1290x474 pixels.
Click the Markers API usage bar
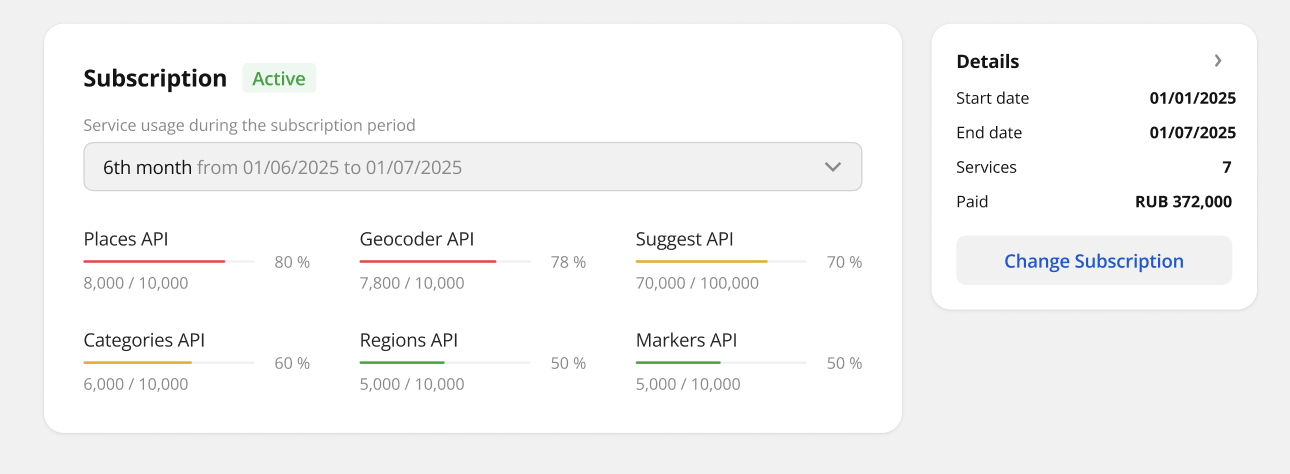(720, 362)
